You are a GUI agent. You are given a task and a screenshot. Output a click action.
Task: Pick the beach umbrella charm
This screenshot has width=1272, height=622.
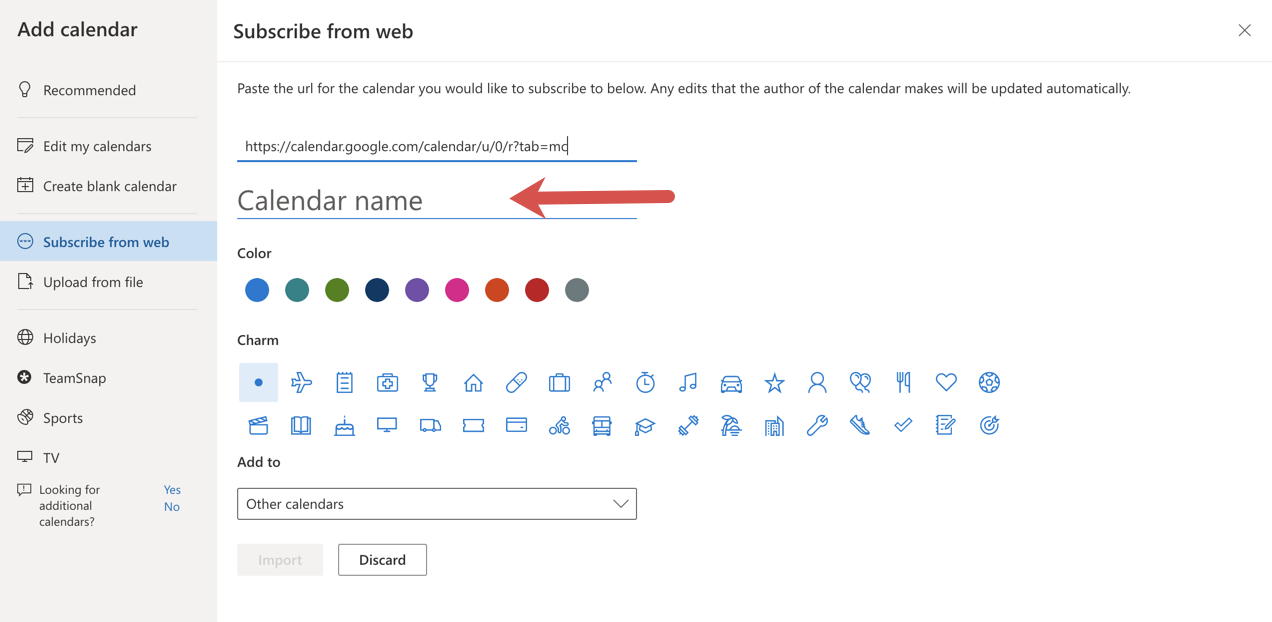(731, 425)
